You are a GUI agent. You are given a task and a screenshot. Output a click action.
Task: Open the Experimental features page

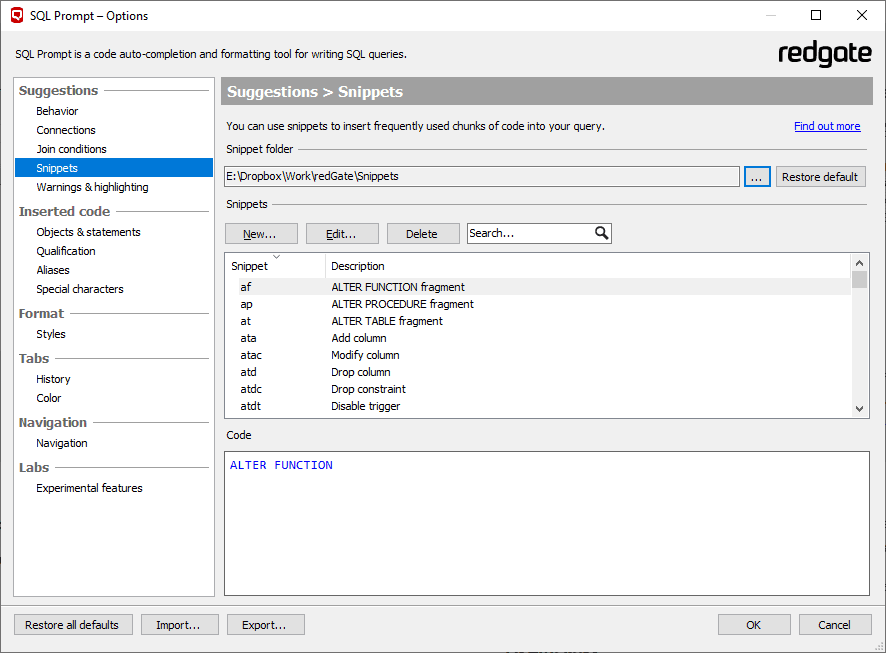pos(89,488)
